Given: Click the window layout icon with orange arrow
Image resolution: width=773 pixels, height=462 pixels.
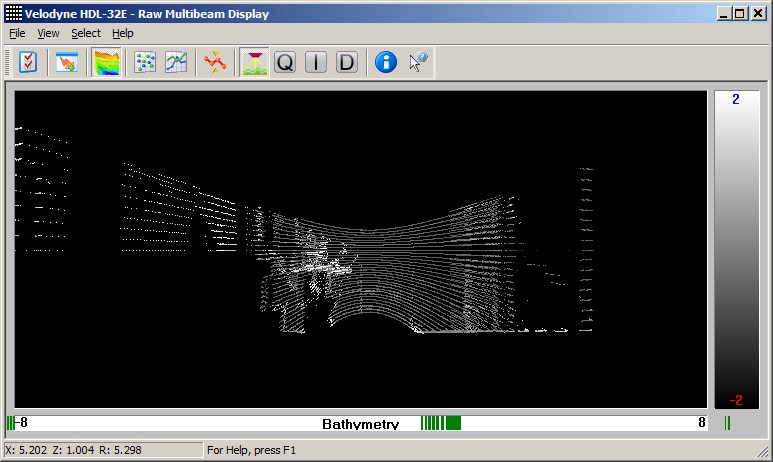Looking at the screenshot, I should [67, 63].
